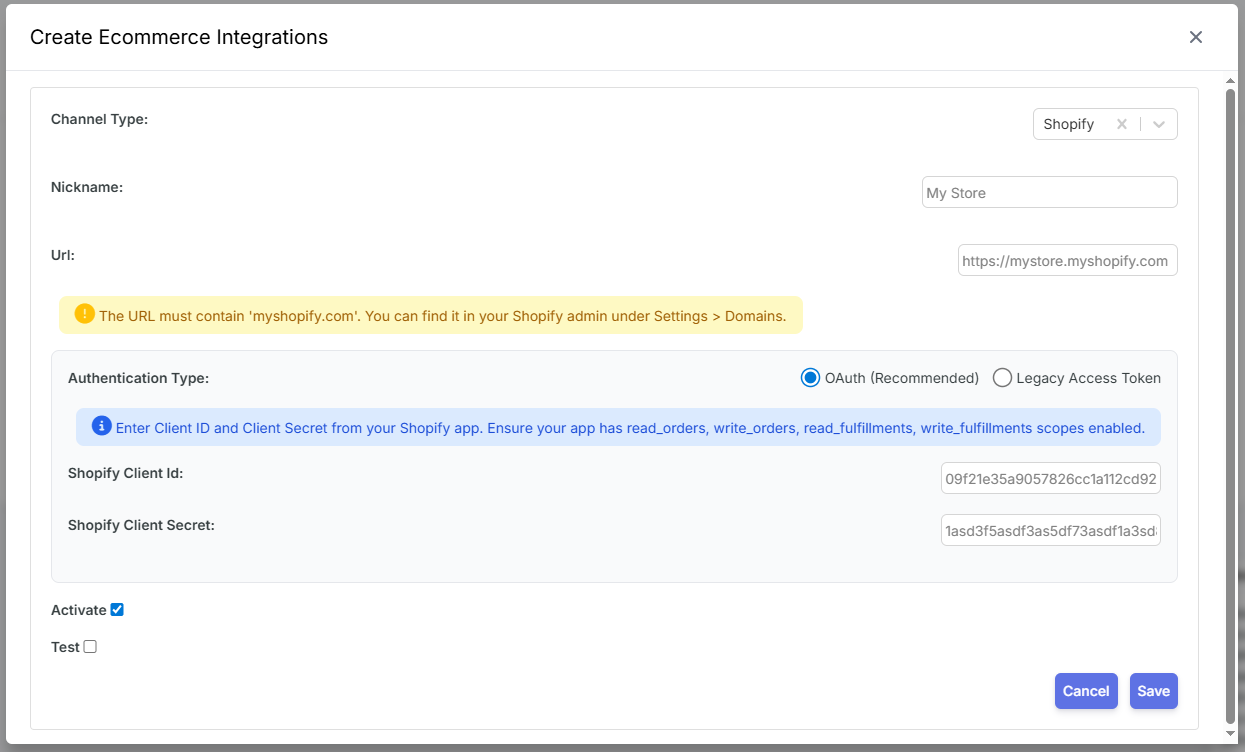The height and width of the screenshot is (752, 1245).
Task: Save the new ecommerce integration
Action: coord(1153,690)
